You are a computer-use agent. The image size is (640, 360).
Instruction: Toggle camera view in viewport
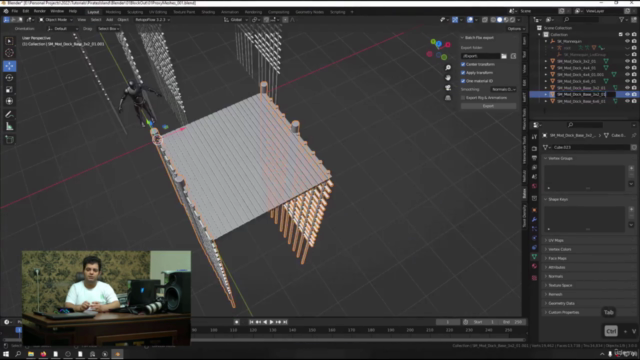coord(448,87)
